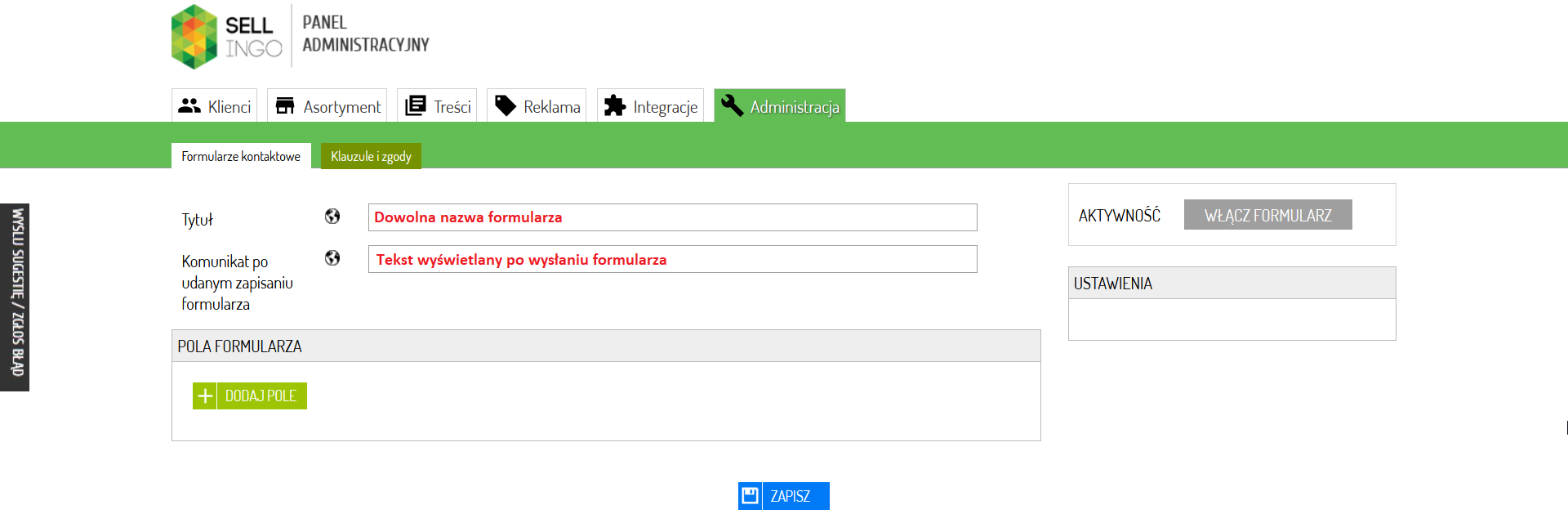Open the Formularze kontaktowe tab
Viewport: 1568px width, 514px height.
point(241,156)
